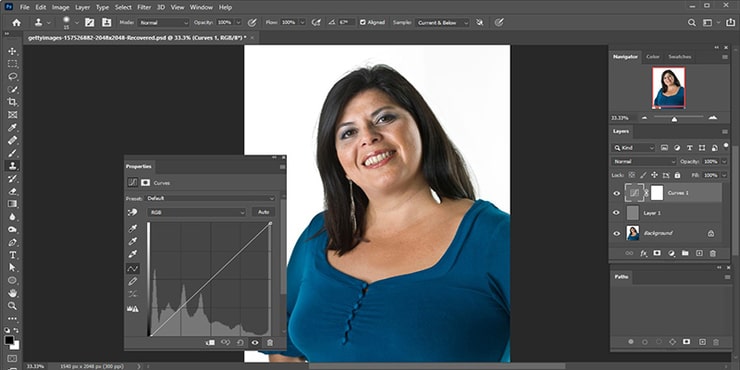Select the Eyedropper tool in the left toolbar
The width and height of the screenshot is (740, 370).
(12, 127)
